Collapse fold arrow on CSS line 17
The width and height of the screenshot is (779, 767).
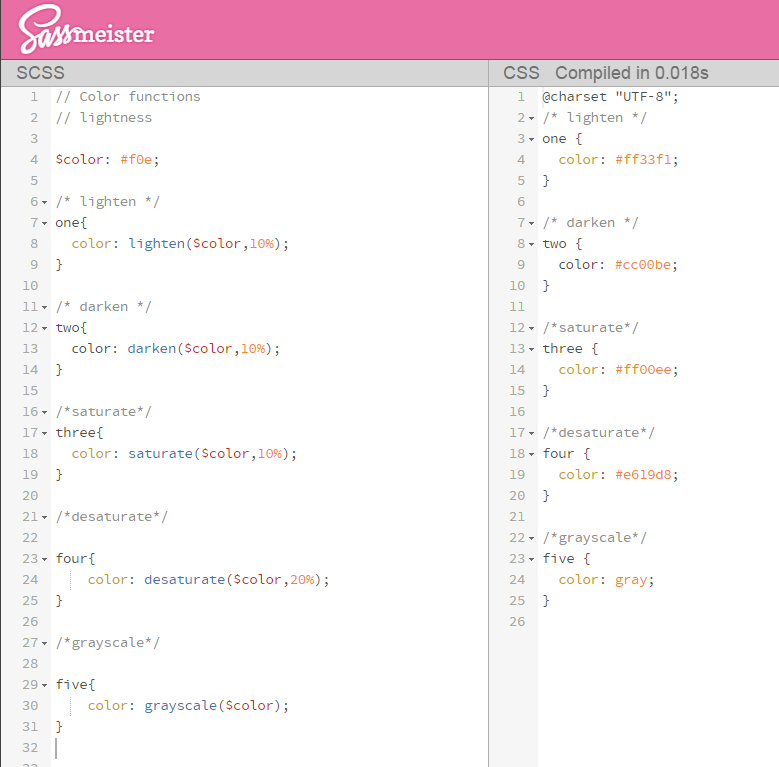coord(532,434)
